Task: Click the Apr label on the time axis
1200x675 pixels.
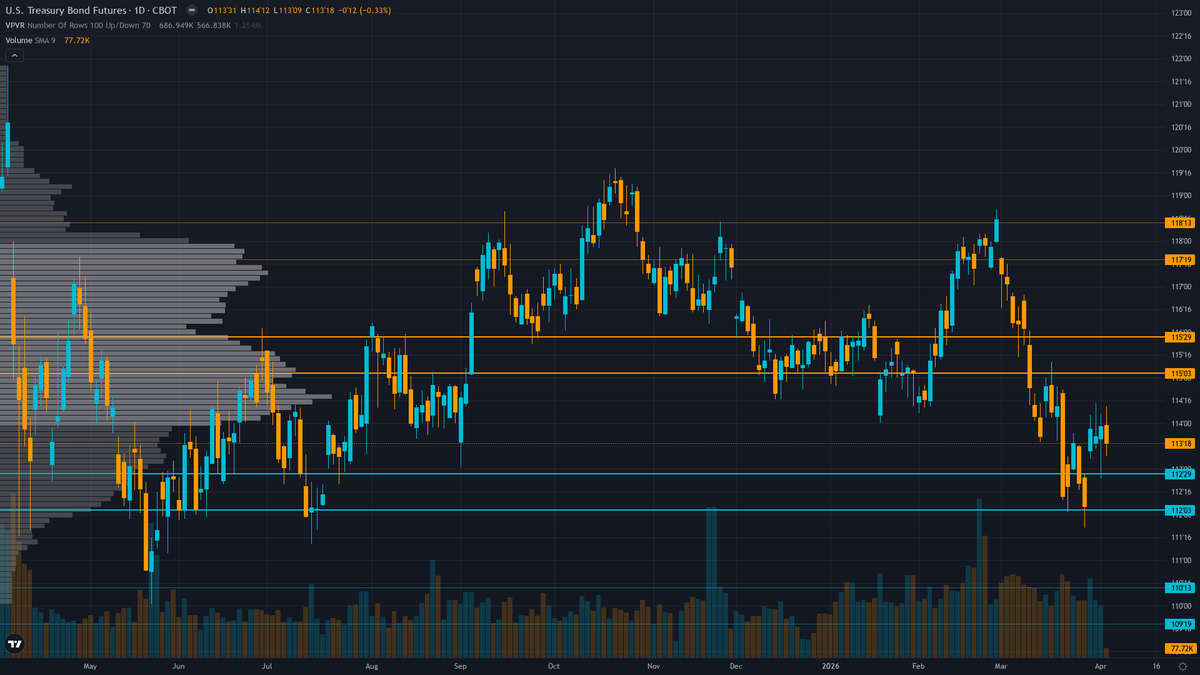Action: (x=1100, y=665)
